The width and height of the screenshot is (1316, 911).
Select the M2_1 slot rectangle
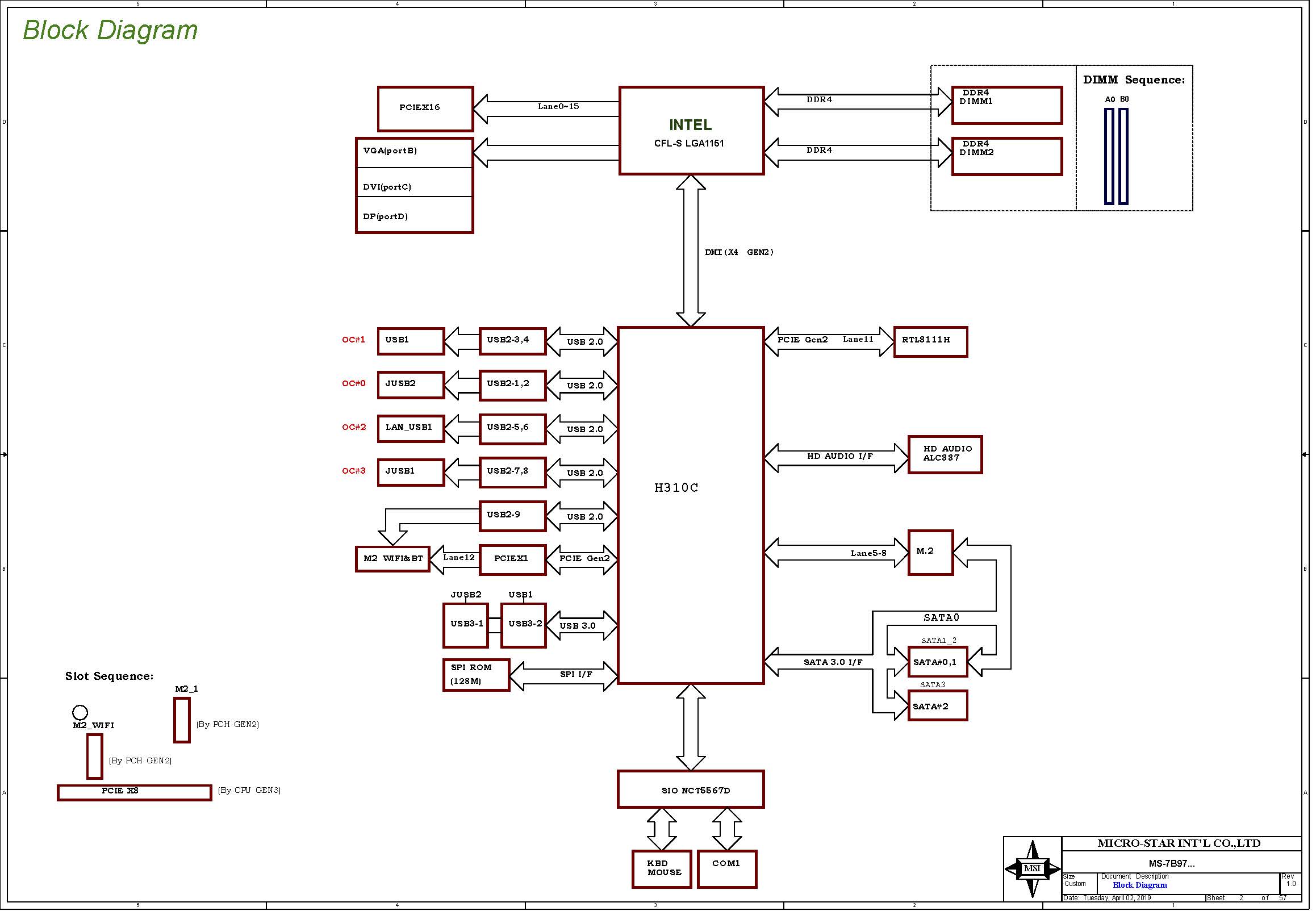pos(182,720)
